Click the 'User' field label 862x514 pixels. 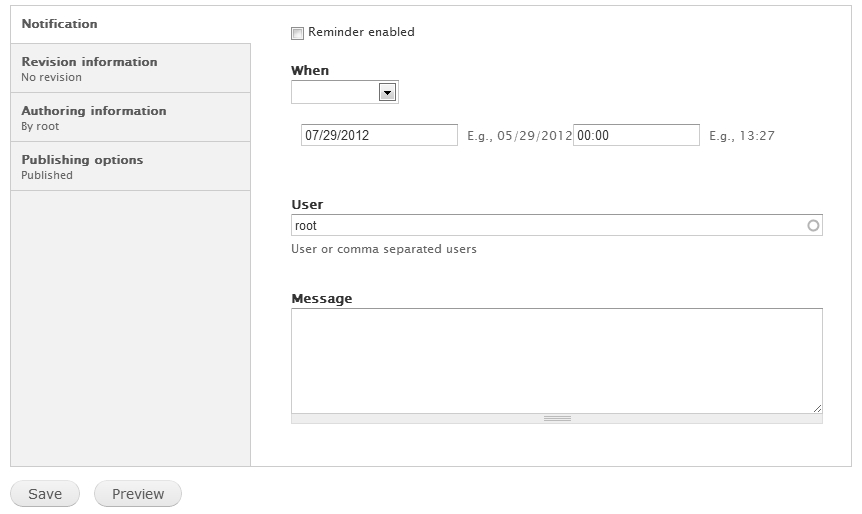[307, 205]
